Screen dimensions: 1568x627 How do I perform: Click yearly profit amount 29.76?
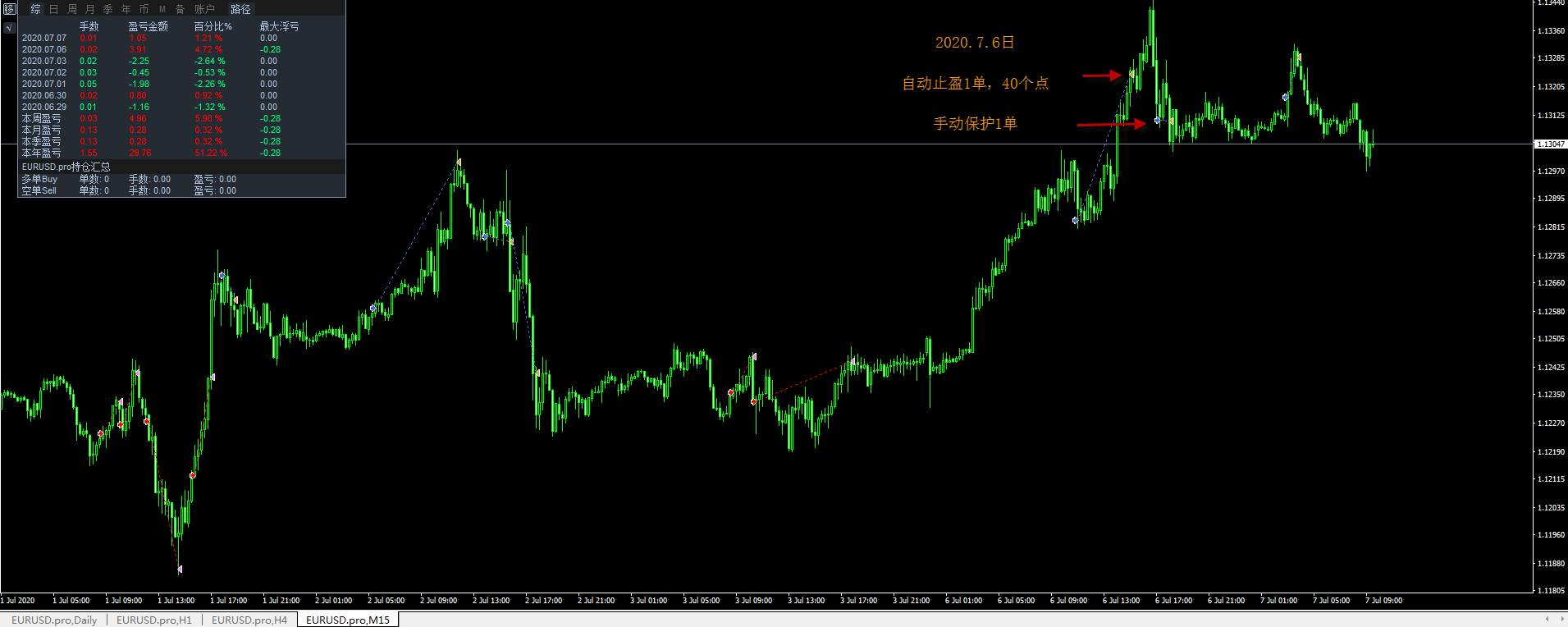coord(139,153)
